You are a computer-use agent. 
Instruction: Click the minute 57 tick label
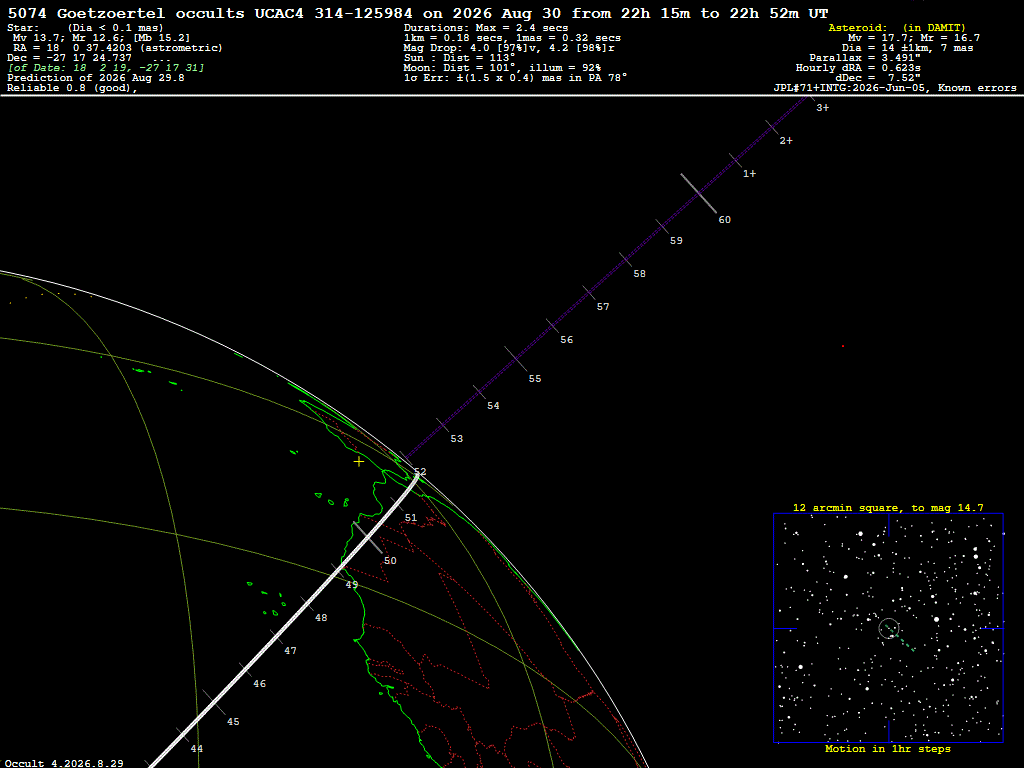tap(603, 306)
